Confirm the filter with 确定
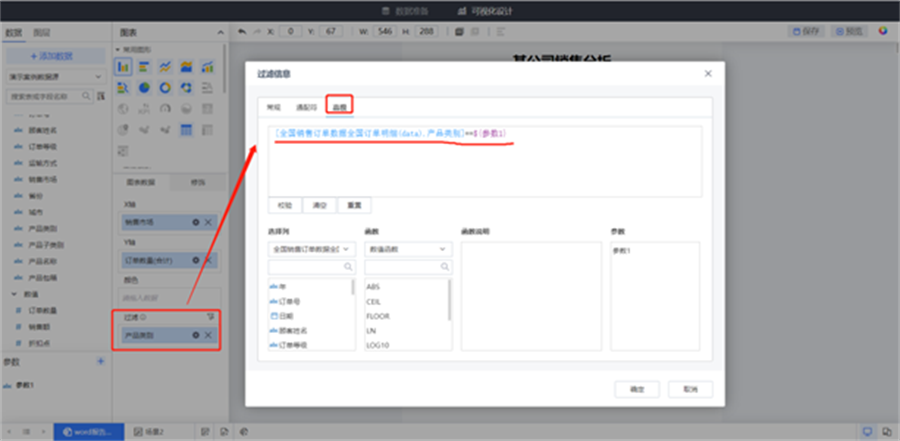This screenshot has width=900, height=441. pos(637,389)
